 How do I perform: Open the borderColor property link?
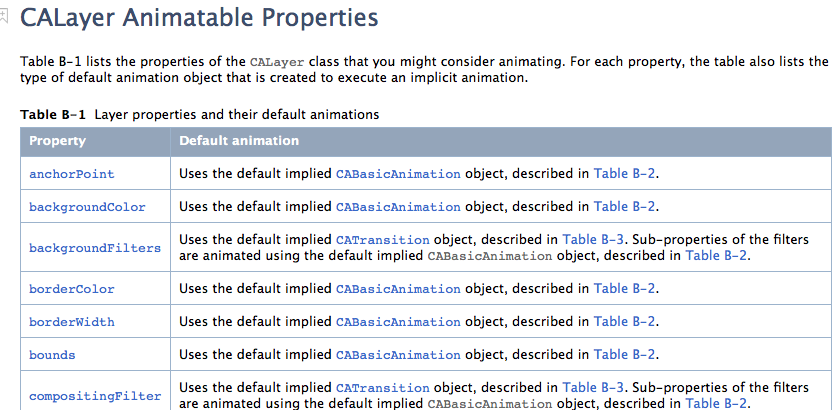(72, 289)
